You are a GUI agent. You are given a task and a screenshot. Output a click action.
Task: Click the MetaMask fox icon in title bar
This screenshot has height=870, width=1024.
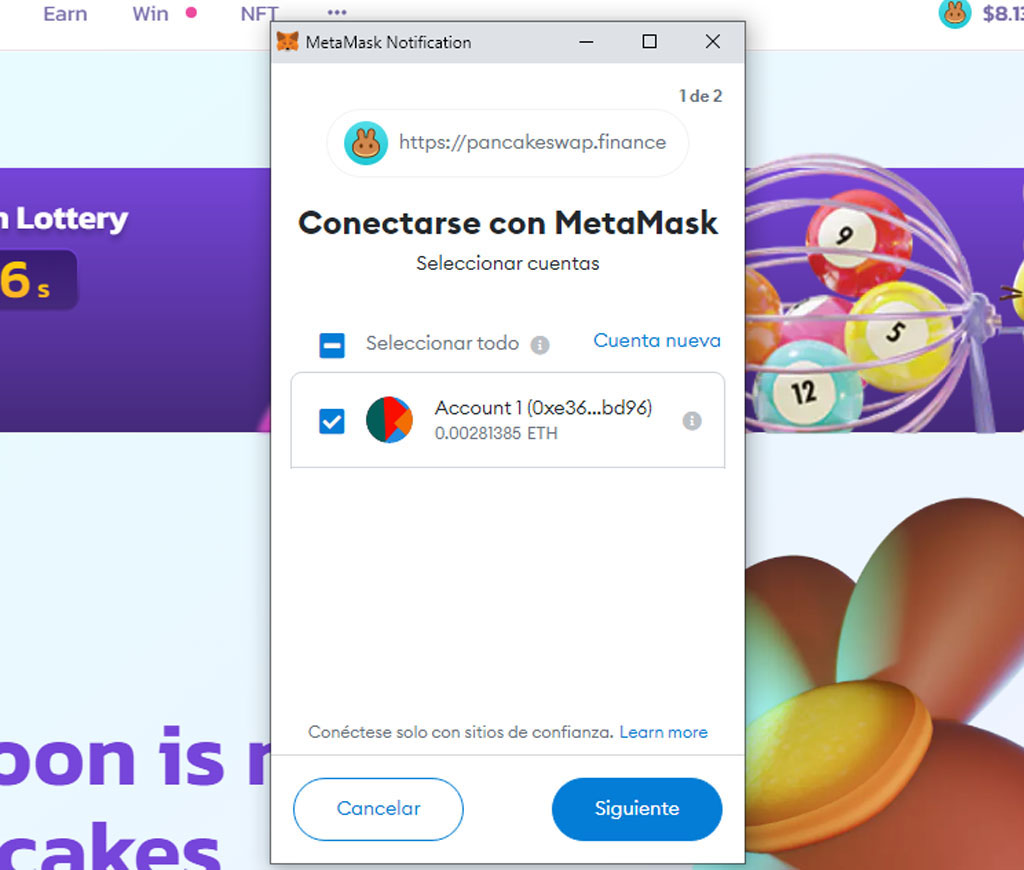287,42
